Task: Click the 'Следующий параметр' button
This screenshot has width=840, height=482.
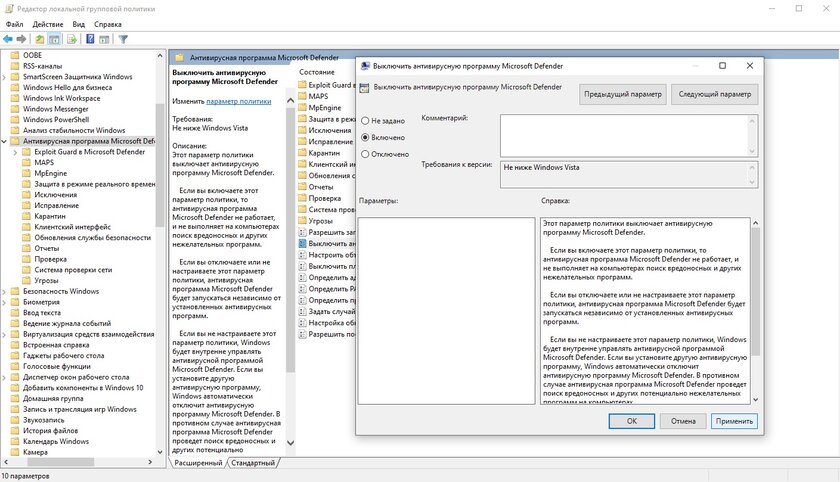Action: pos(715,94)
